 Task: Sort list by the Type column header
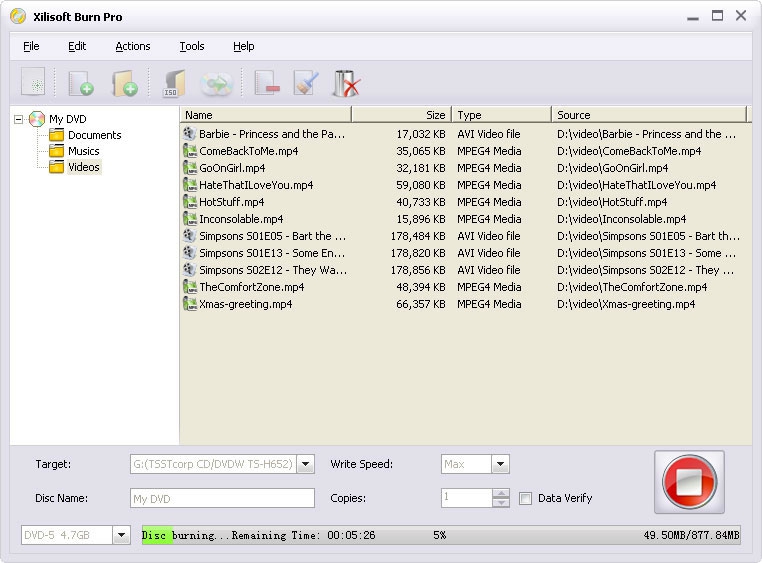point(502,115)
